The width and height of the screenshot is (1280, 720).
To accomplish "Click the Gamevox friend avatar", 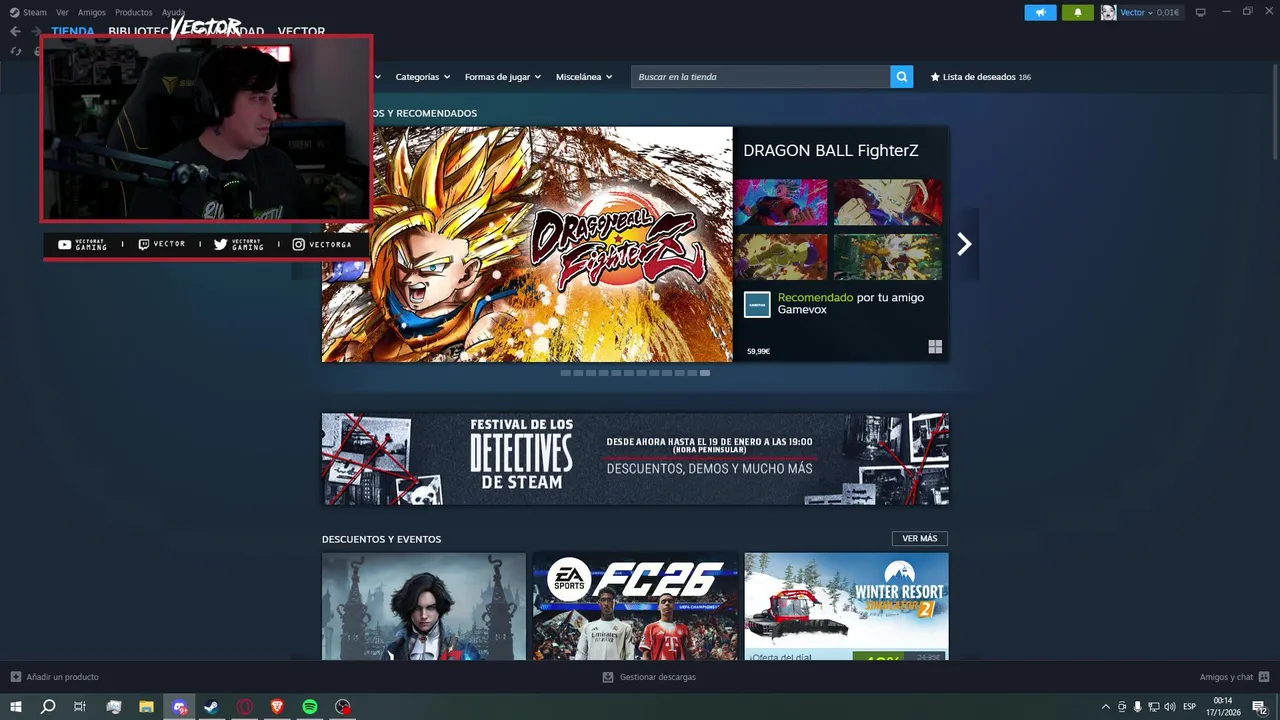I will click(757, 304).
